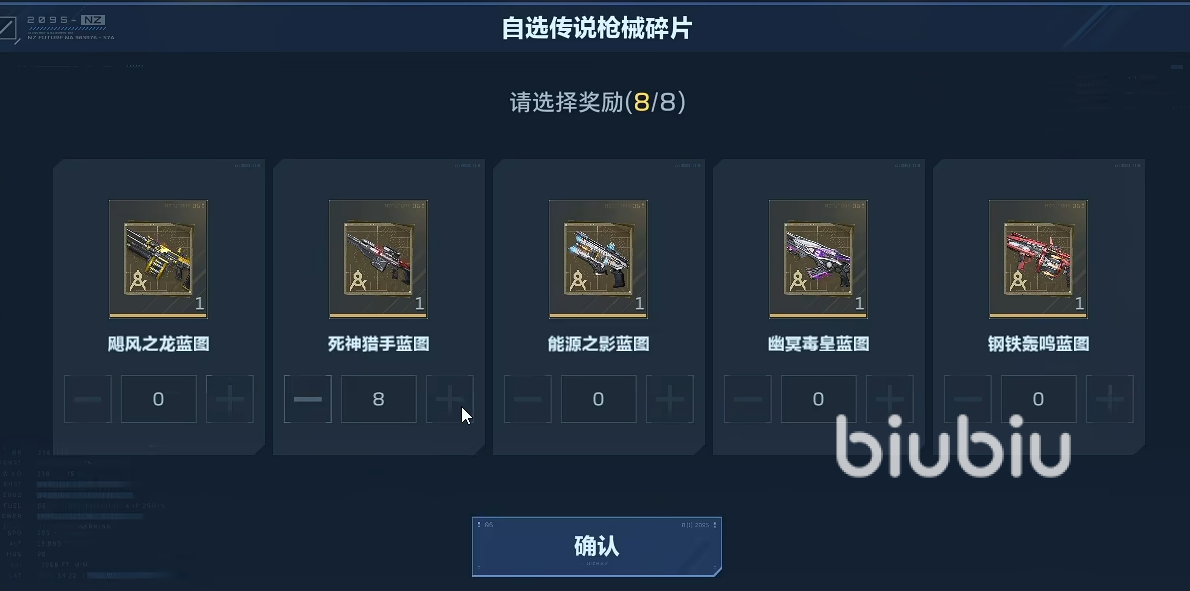The image size is (1190, 591).
Task: Decrease 能源之影蓝图 quantity with minus
Action: pyautogui.click(x=527, y=399)
